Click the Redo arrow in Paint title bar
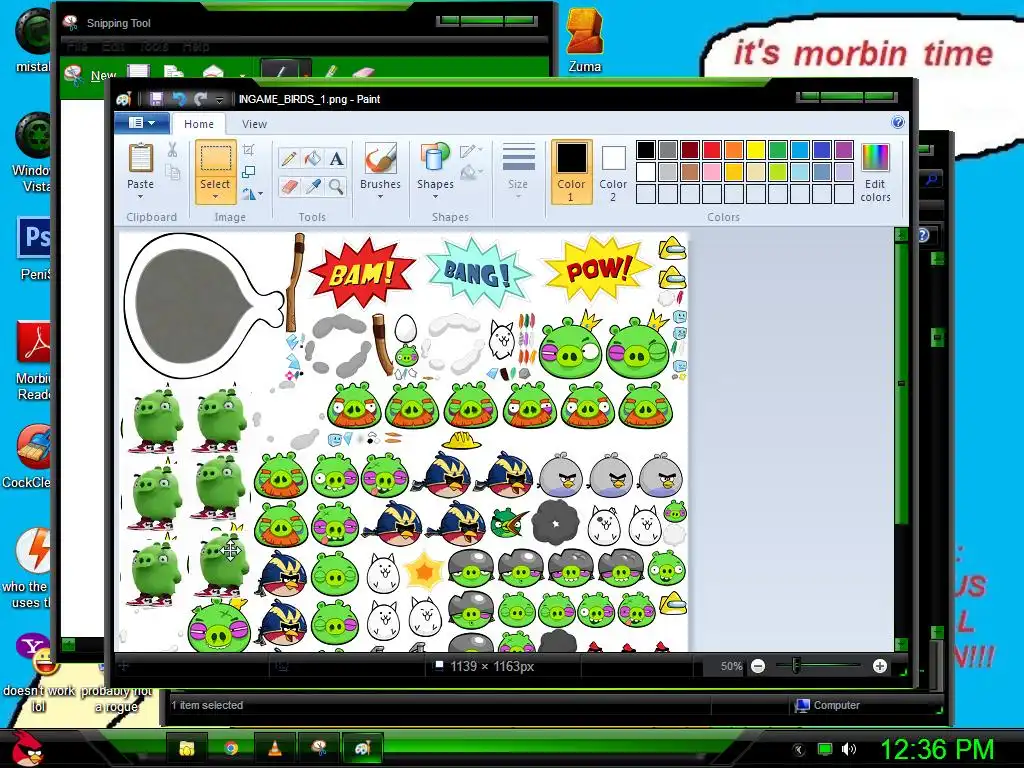The image size is (1024, 768). click(200, 99)
